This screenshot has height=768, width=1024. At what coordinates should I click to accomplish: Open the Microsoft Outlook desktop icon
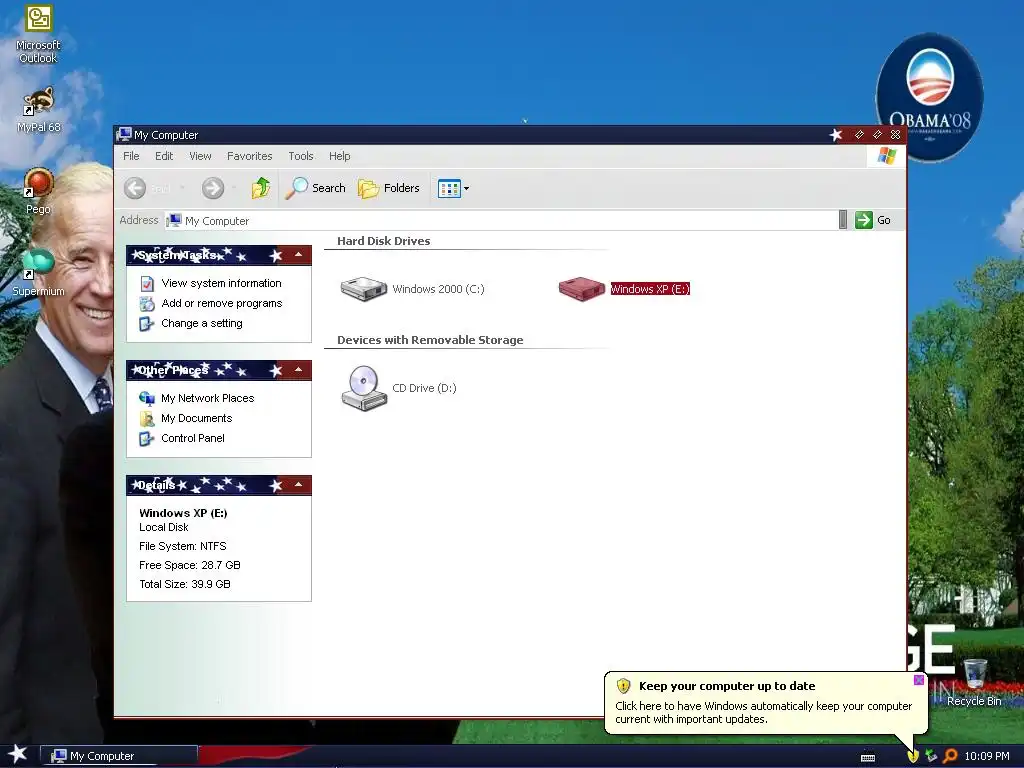pyautogui.click(x=38, y=34)
